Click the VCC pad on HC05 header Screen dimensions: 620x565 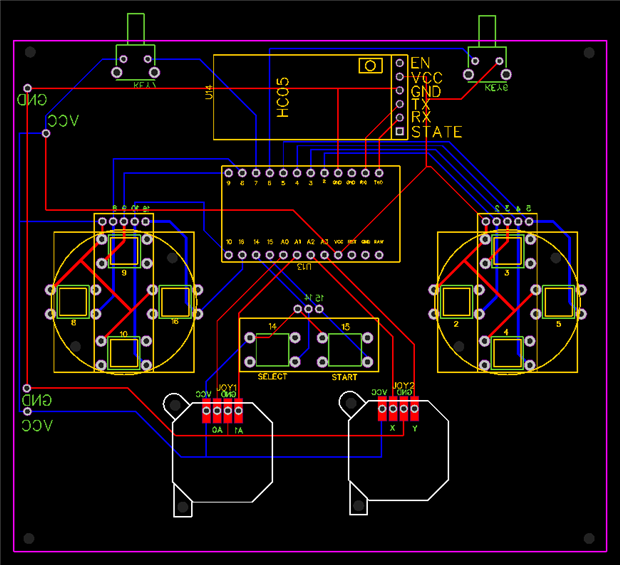point(399,76)
